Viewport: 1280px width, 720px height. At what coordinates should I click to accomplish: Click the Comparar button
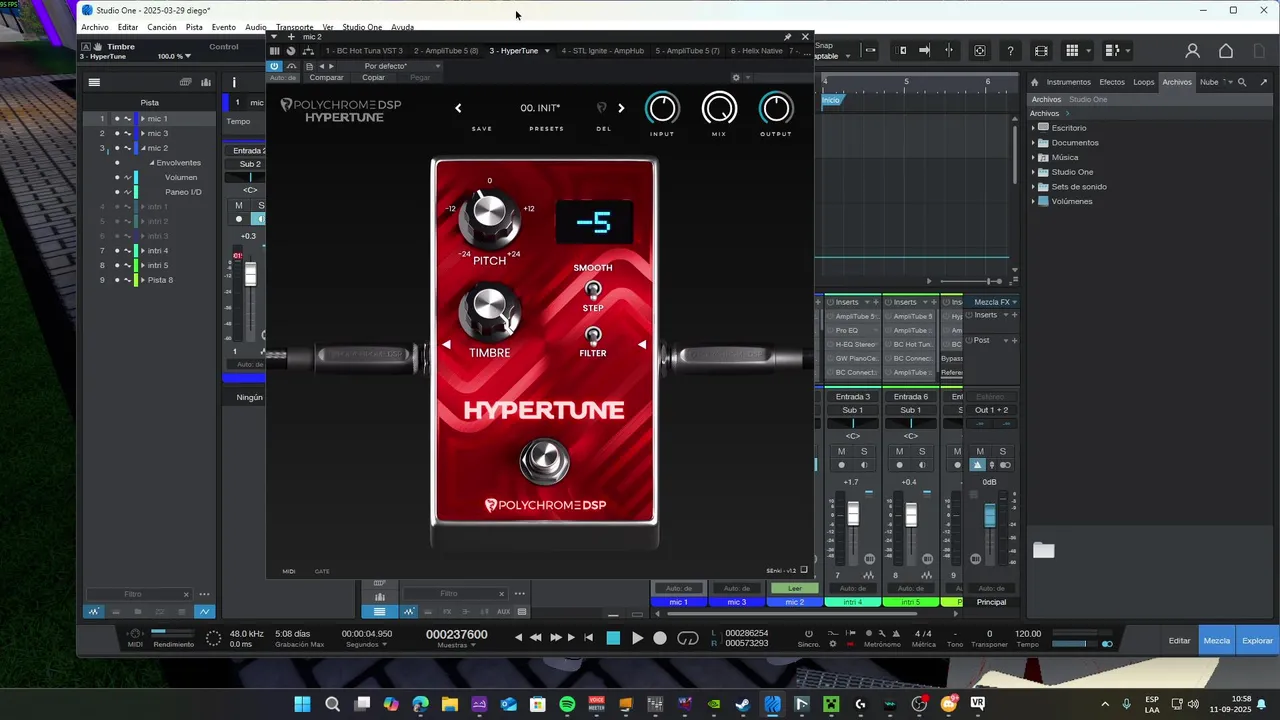pyautogui.click(x=326, y=77)
